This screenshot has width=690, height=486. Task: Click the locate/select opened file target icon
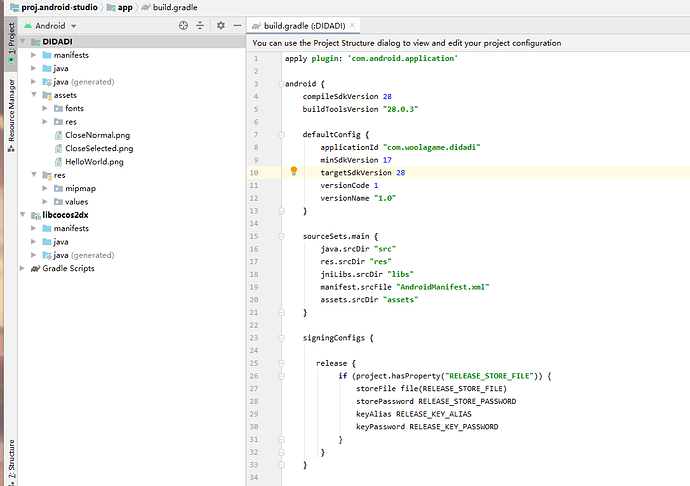coord(182,25)
